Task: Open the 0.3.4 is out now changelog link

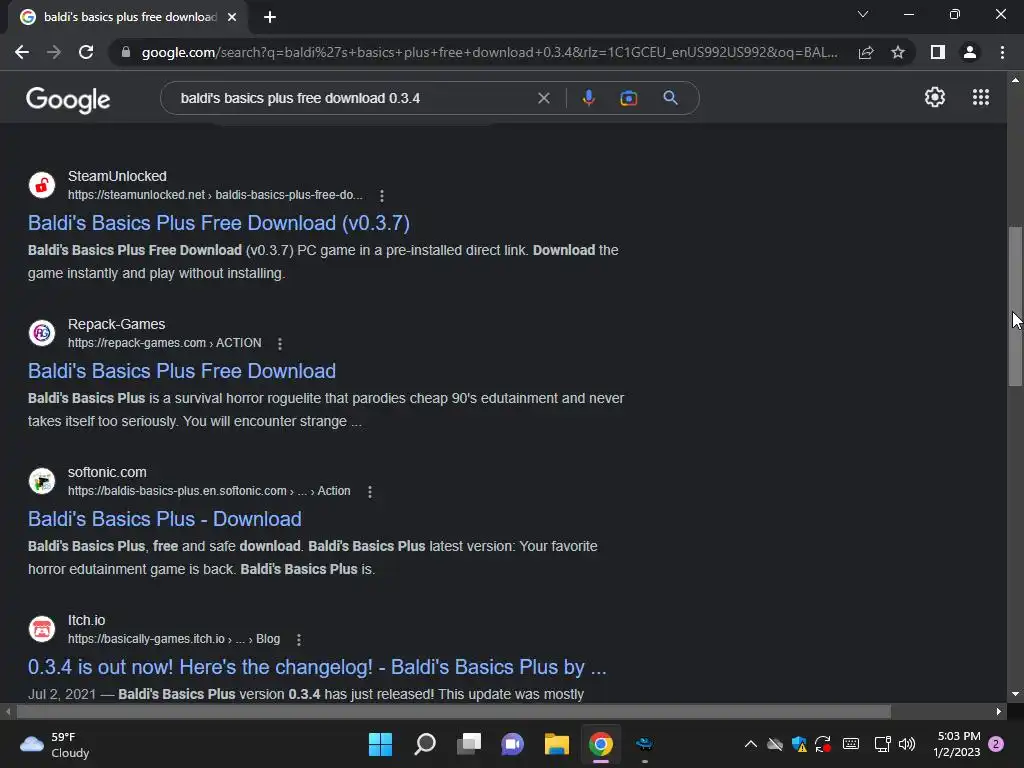Action: (317, 667)
